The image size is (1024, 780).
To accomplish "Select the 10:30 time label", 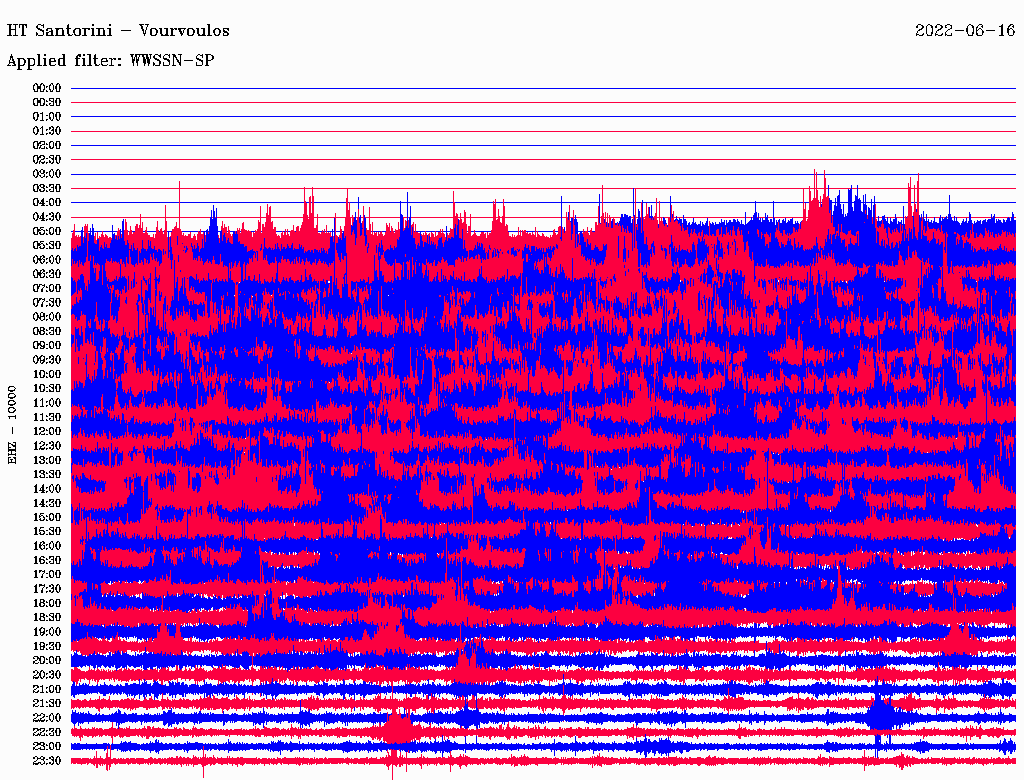I will pyautogui.click(x=47, y=388).
